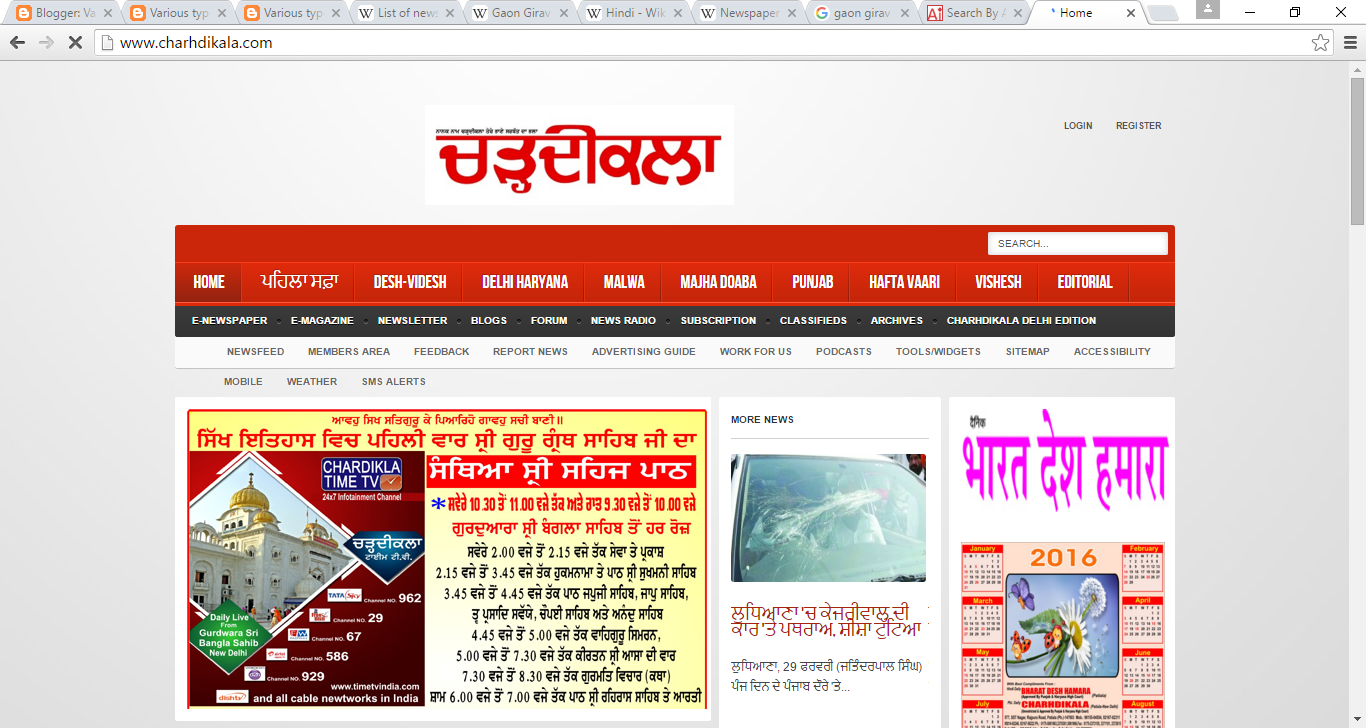Screen dimensions: 1366x728
Task: Open the HAFTA VAARI section
Action: [x=904, y=282]
